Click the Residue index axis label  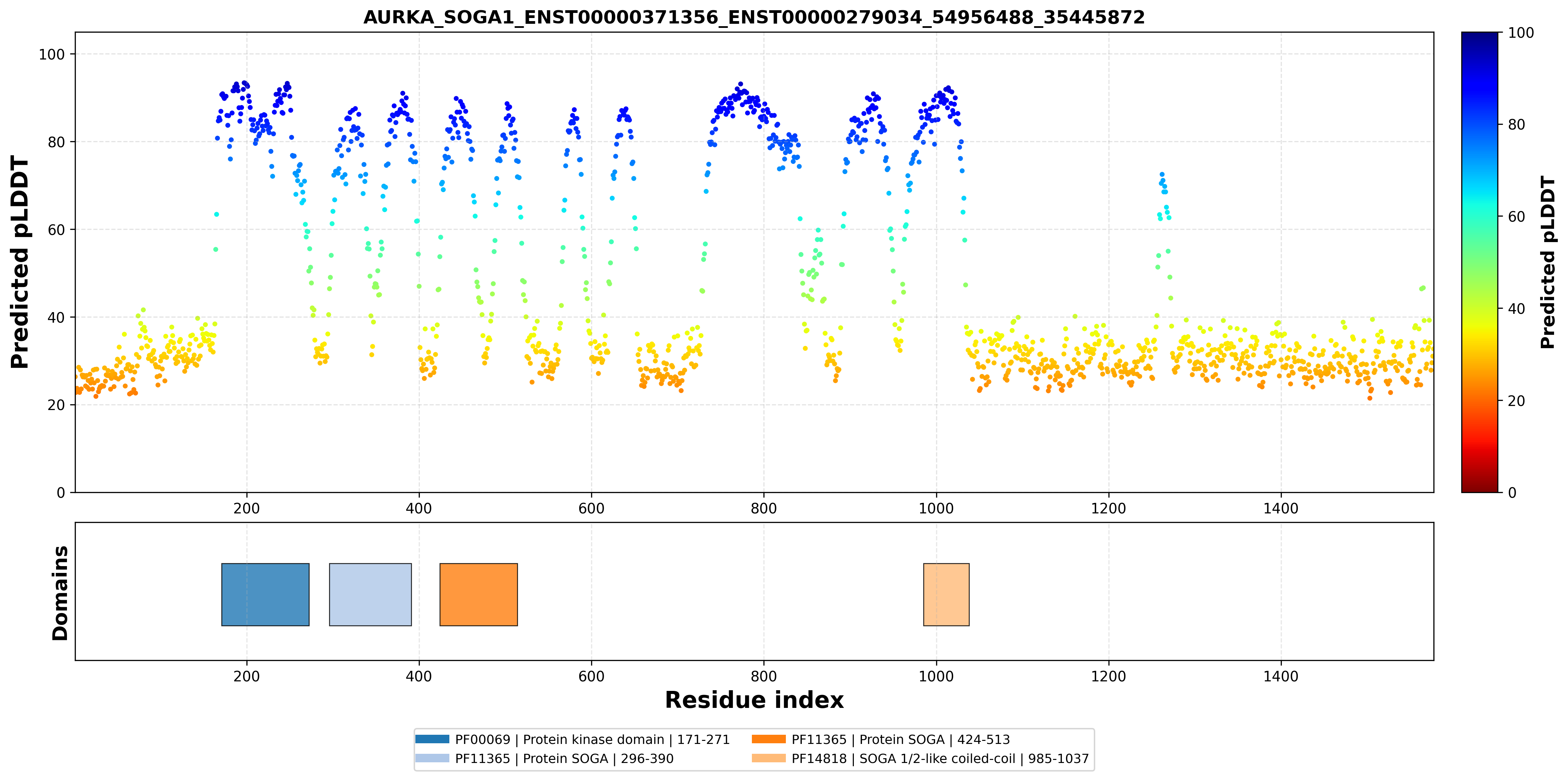coord(754,700)
